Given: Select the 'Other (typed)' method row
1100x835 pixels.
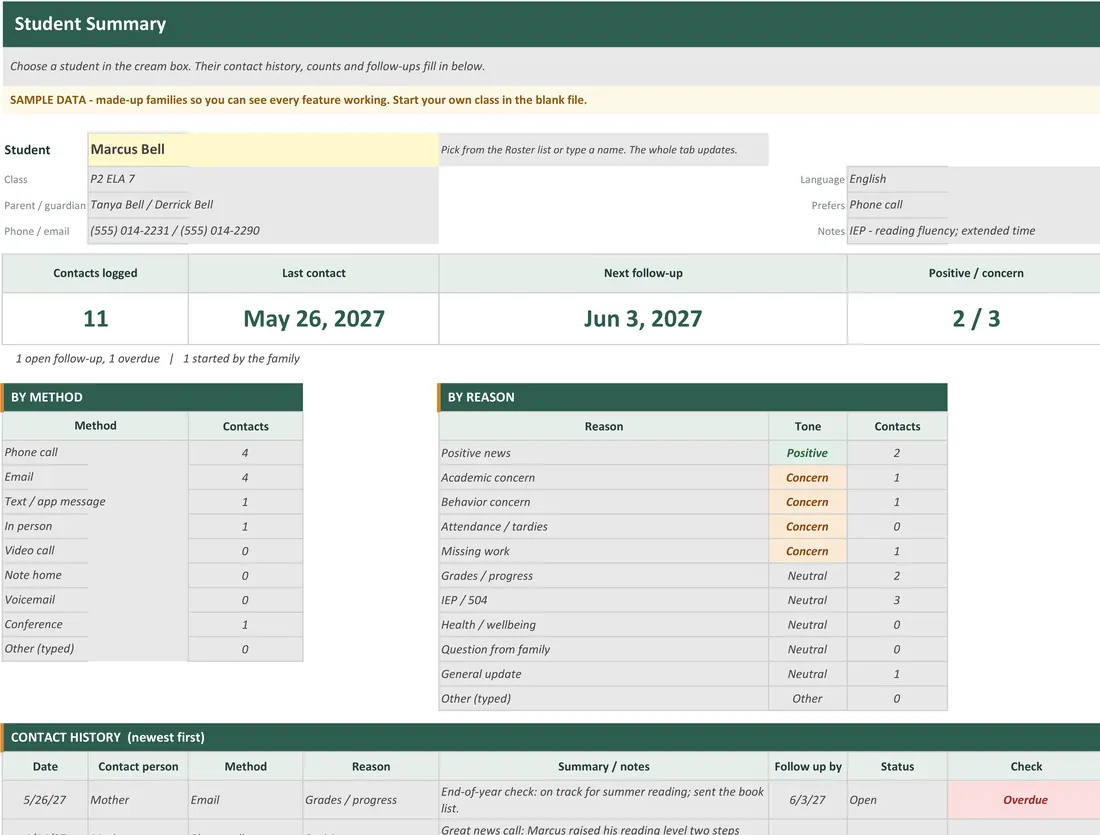Looking at the screenshot, I should click(x=152, y=649).
